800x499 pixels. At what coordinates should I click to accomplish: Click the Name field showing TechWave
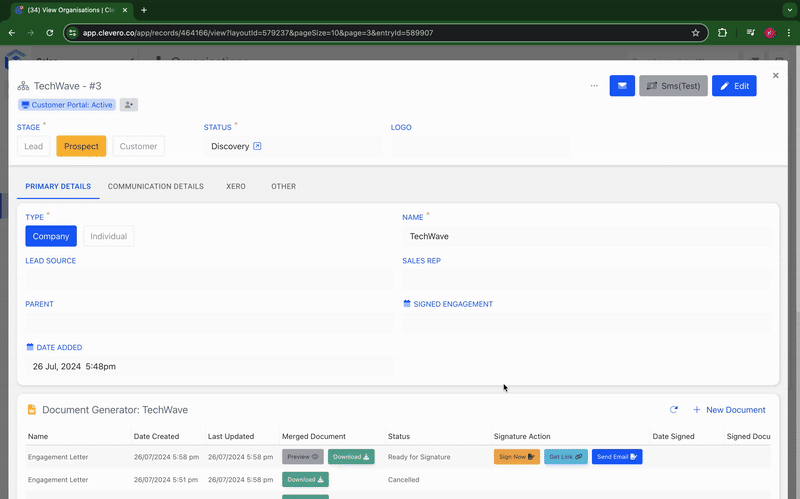586,236
